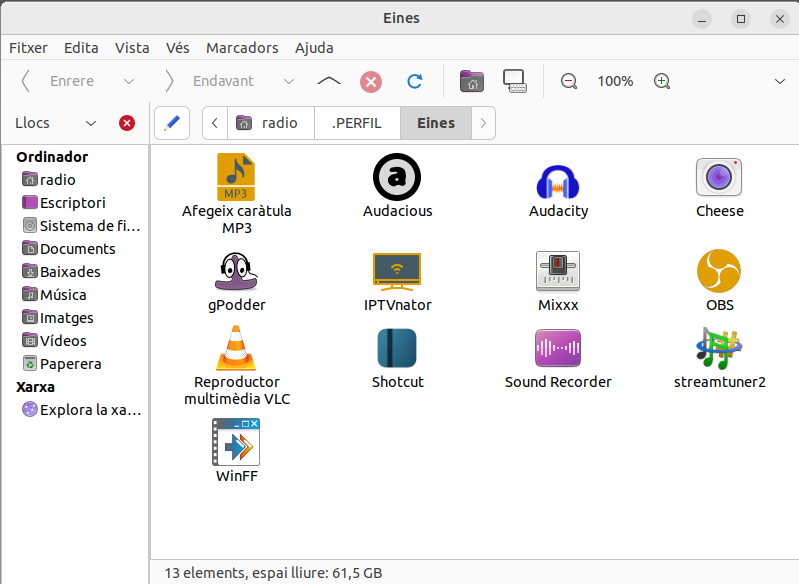Open the gPodder icon
Viewport: 799px width, 584px height.
(237, 272)
